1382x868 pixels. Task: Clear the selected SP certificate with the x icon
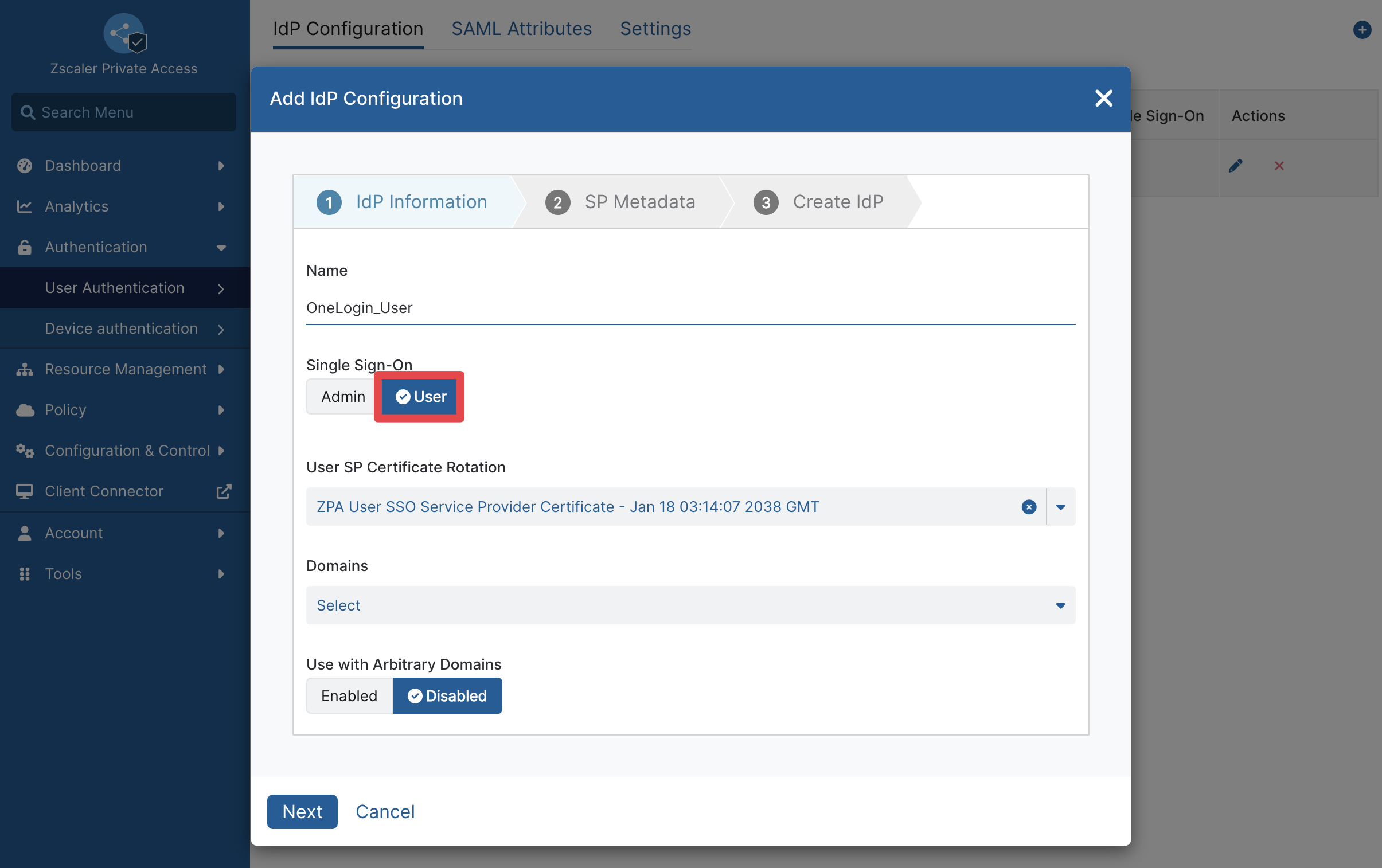coord(1028,507)
